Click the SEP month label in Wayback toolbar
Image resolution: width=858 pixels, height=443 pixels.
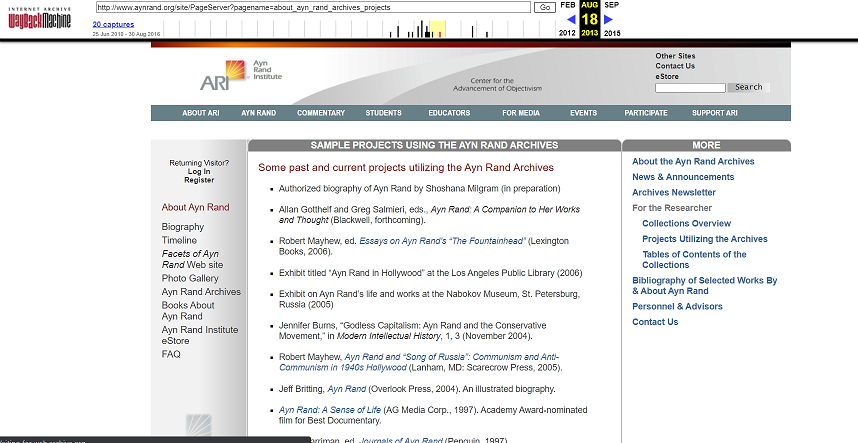(x=611, y=4)
